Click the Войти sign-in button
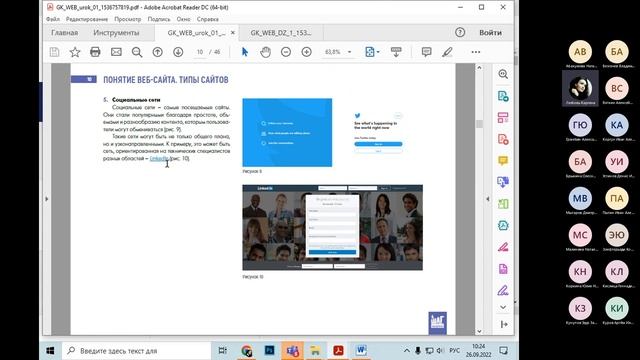The height and width of the screenshot is (360, 640). click(490, 32)
